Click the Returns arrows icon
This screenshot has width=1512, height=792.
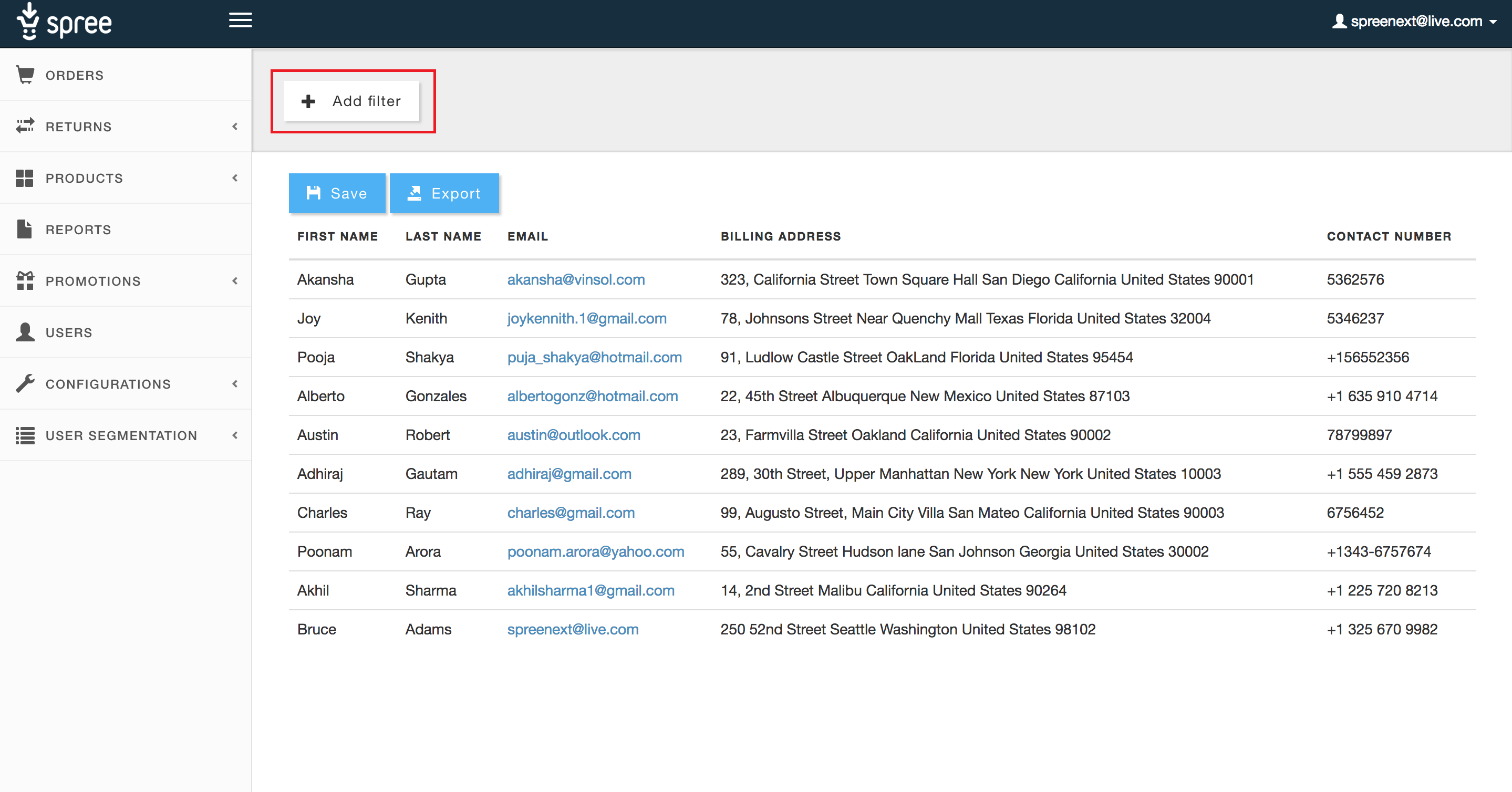(25, 126)
